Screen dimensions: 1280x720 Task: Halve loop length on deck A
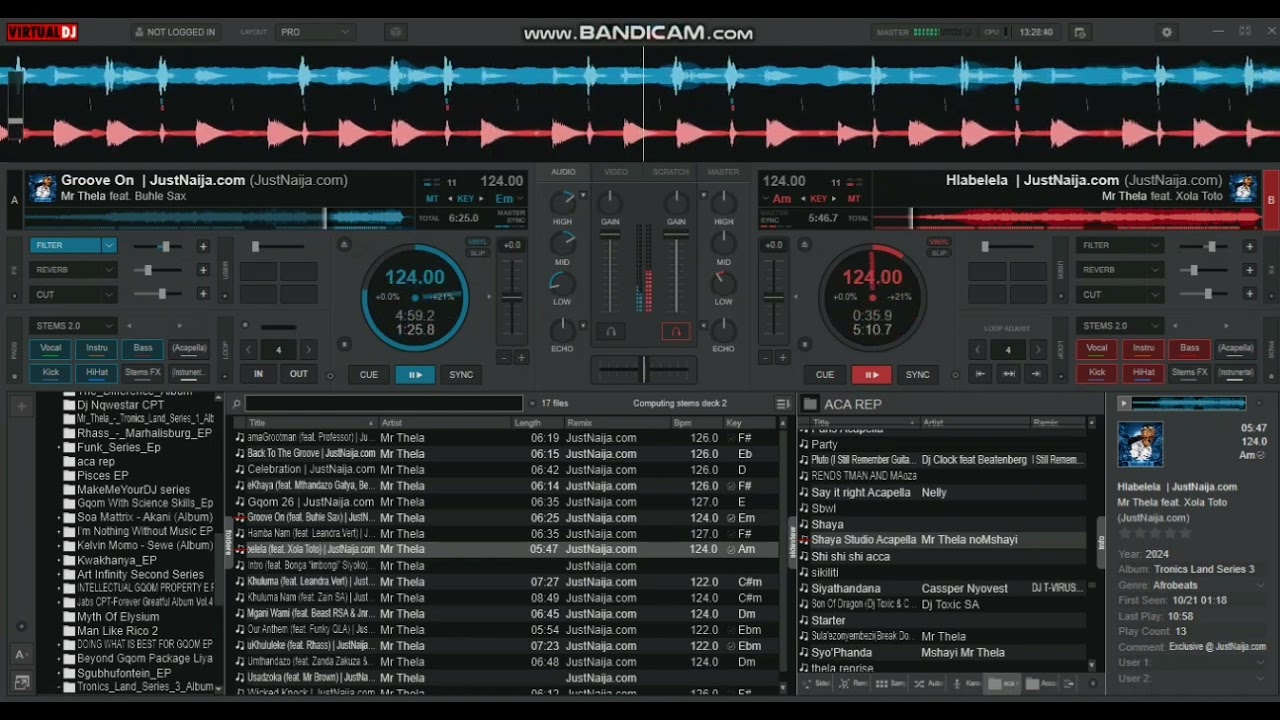point(249,349)
